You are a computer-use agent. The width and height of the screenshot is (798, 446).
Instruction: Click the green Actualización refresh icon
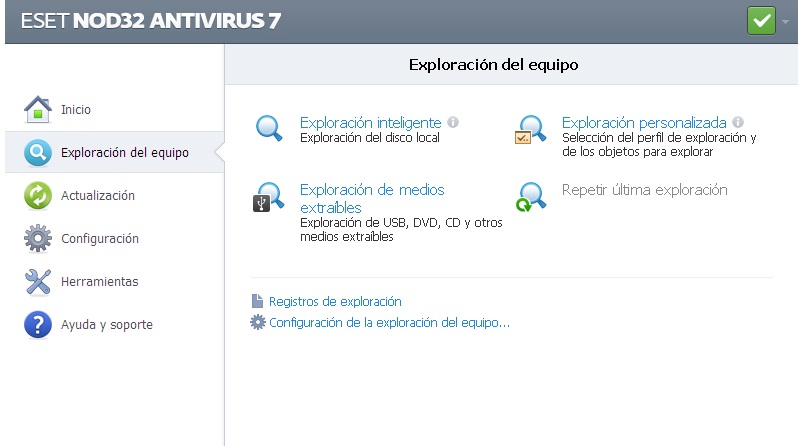38,196
